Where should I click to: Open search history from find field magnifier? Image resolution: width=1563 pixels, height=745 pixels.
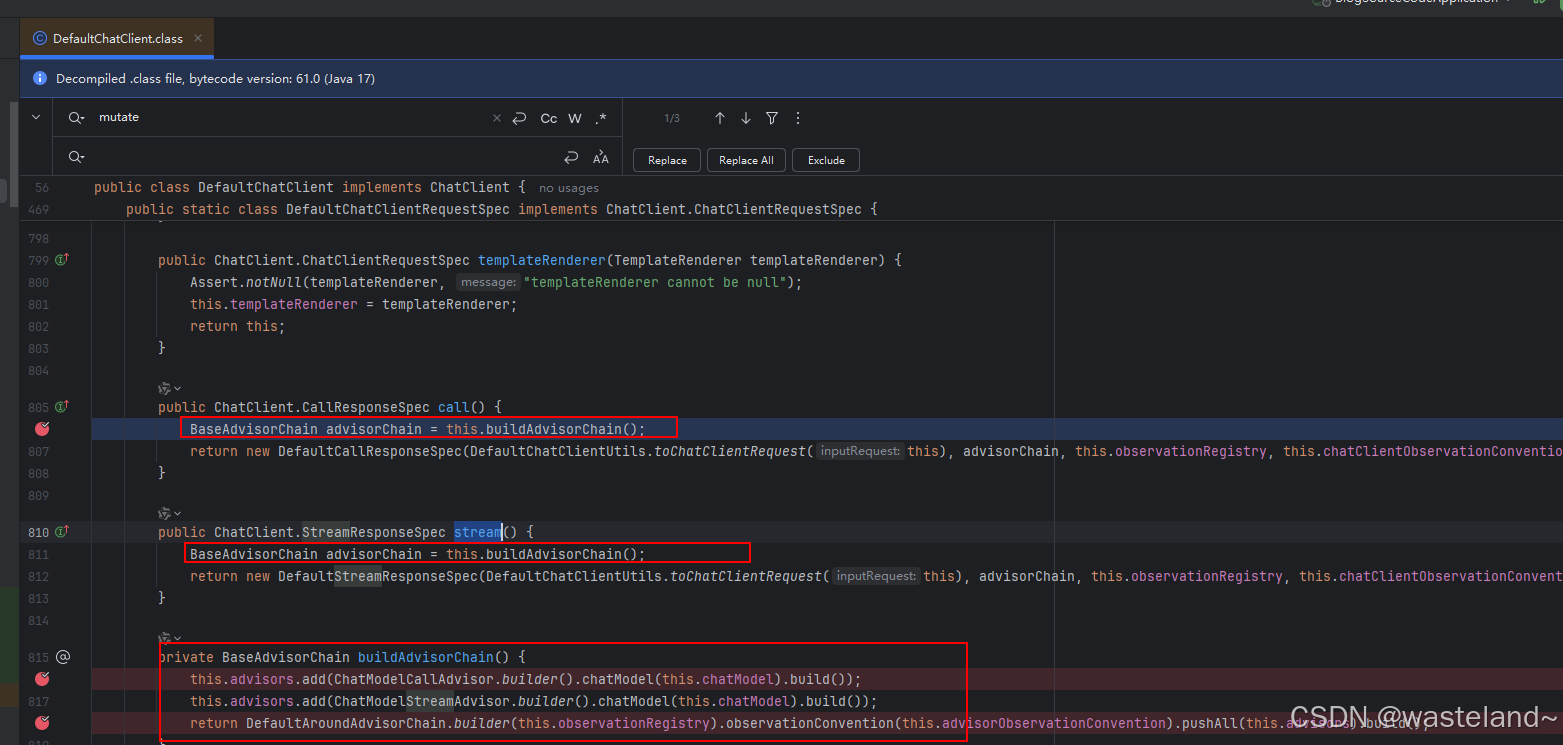(x=77, y=118)
